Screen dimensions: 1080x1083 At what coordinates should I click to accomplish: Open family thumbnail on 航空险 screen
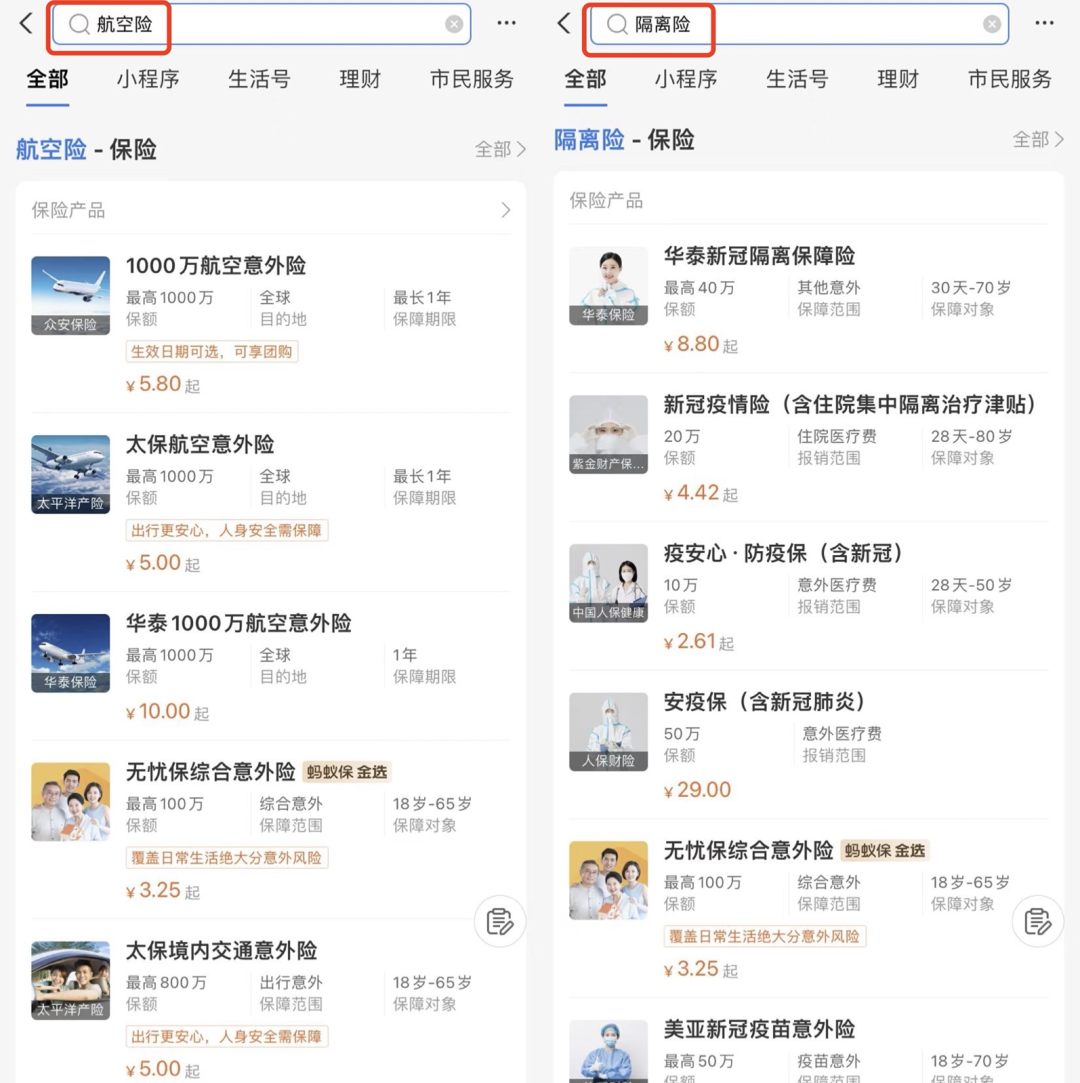click(x=70, y=802)
